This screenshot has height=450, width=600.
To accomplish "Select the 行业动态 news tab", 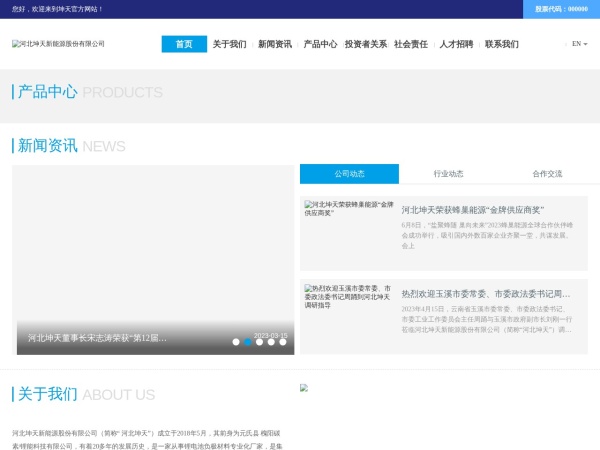I will click(x=448, y=174).
